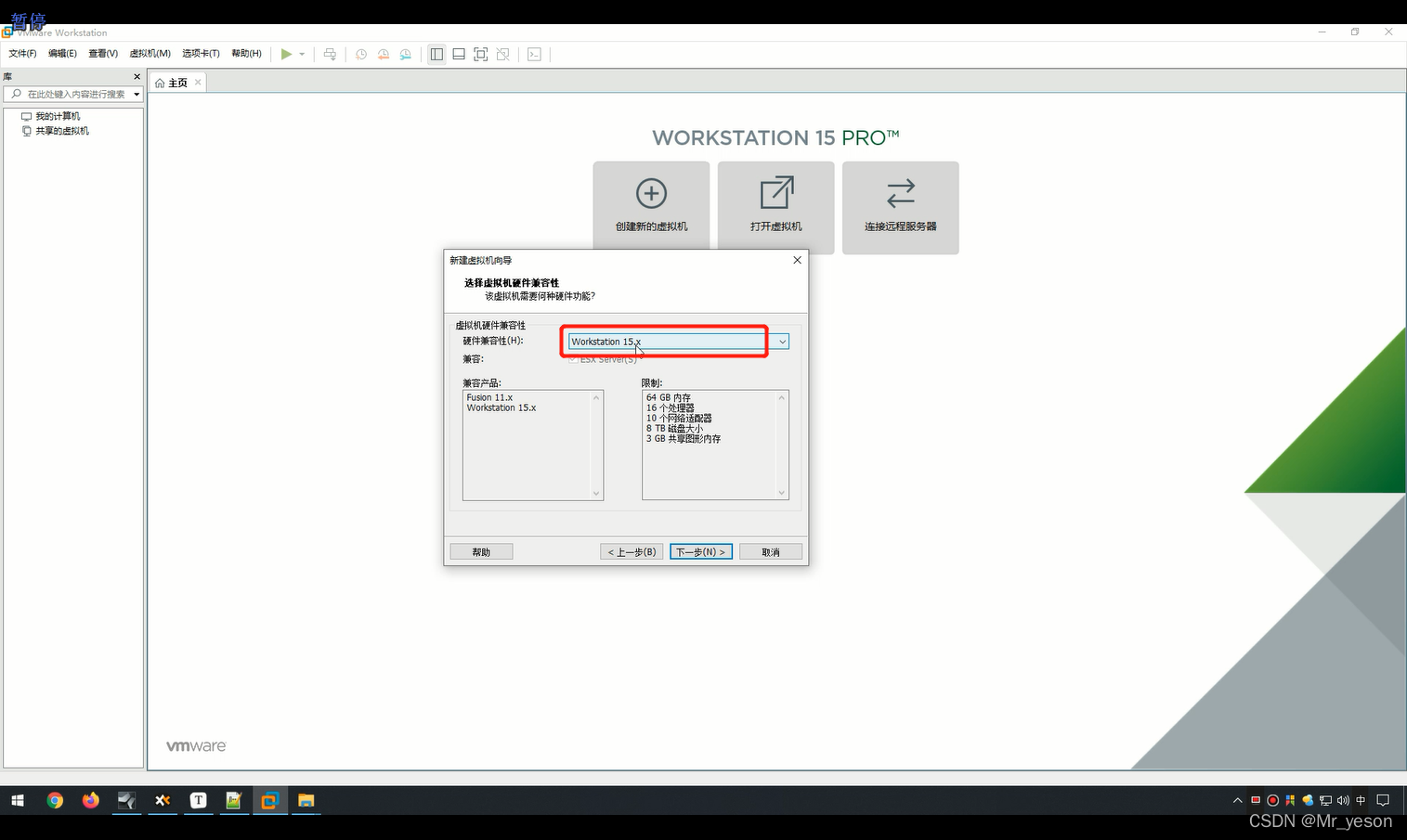Click the 8 TB 磁盘大小 limit entry

pos(674,429)
